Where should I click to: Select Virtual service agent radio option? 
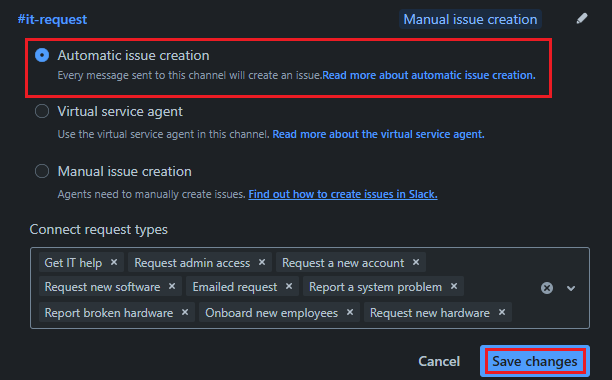(42, 111)
